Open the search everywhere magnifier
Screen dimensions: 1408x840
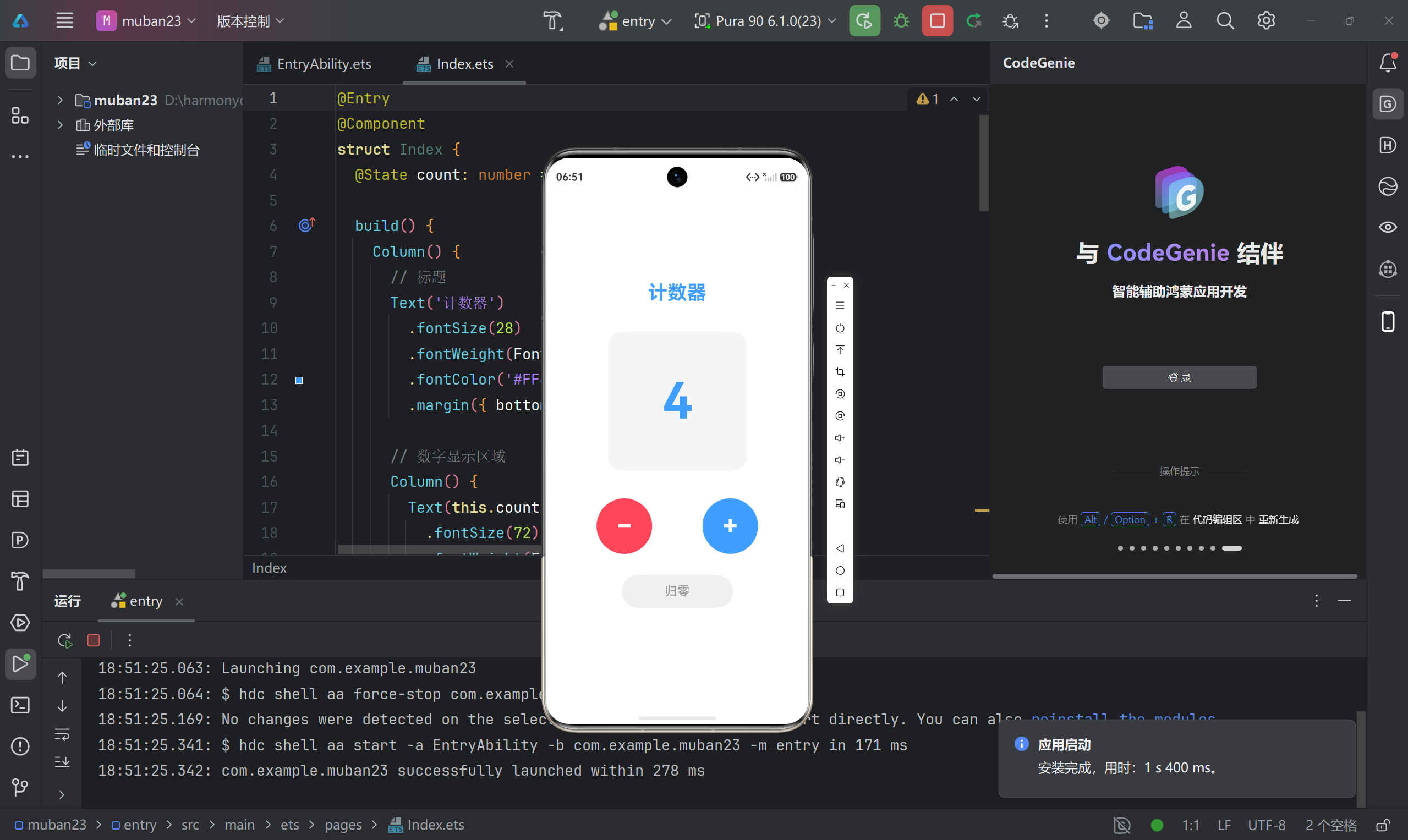(x=1225, y=21)
